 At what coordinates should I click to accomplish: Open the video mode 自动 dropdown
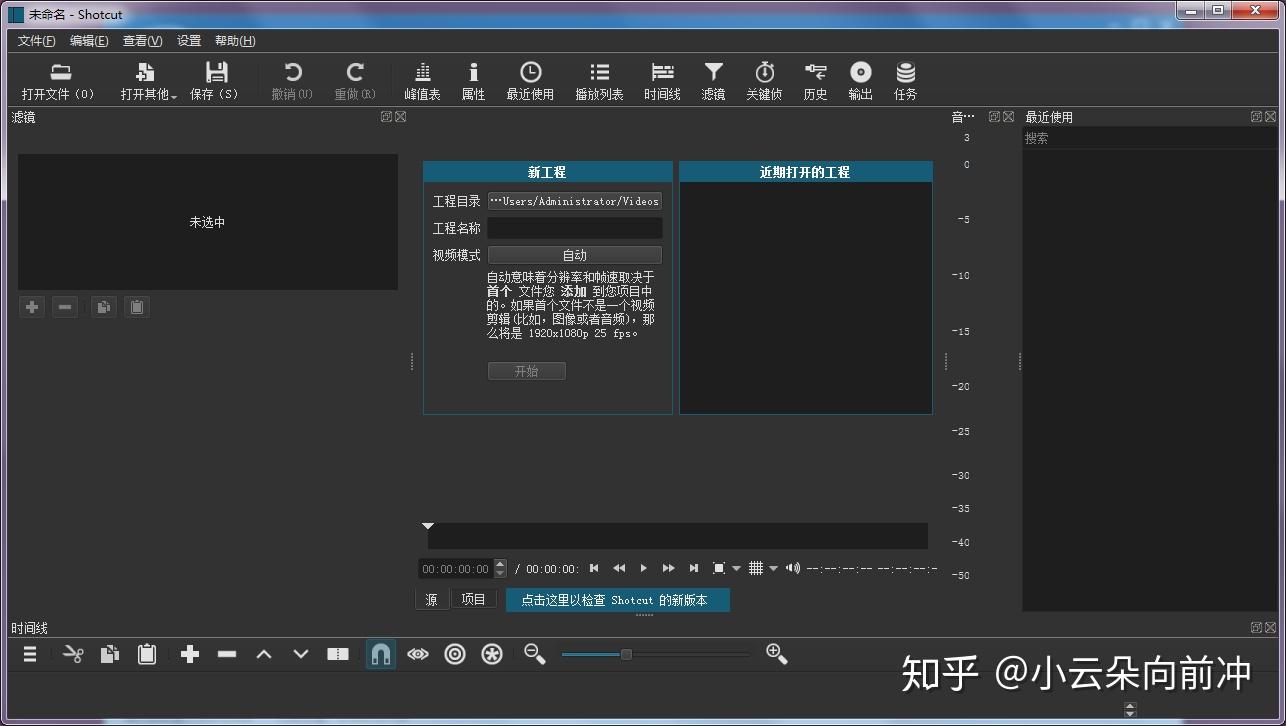(x=575, y=255)
